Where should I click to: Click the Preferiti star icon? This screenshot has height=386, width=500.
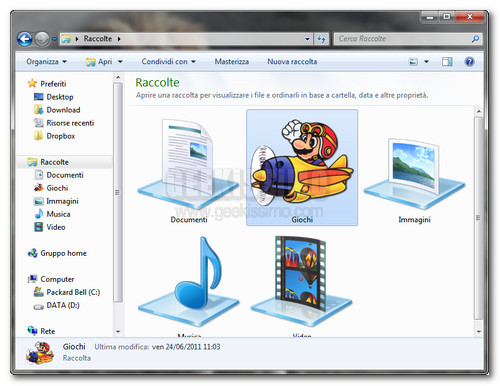point(32,83)
